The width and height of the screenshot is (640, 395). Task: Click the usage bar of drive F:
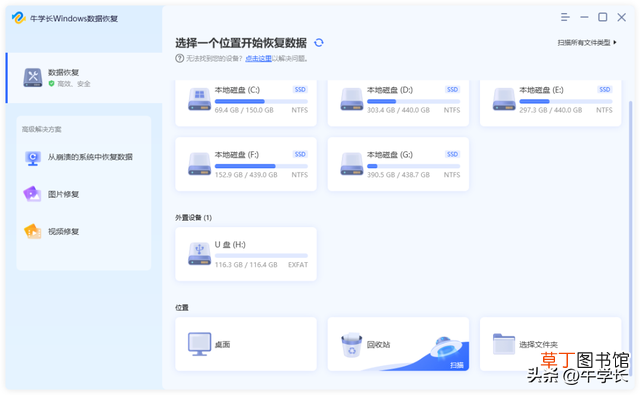point(261,166)
